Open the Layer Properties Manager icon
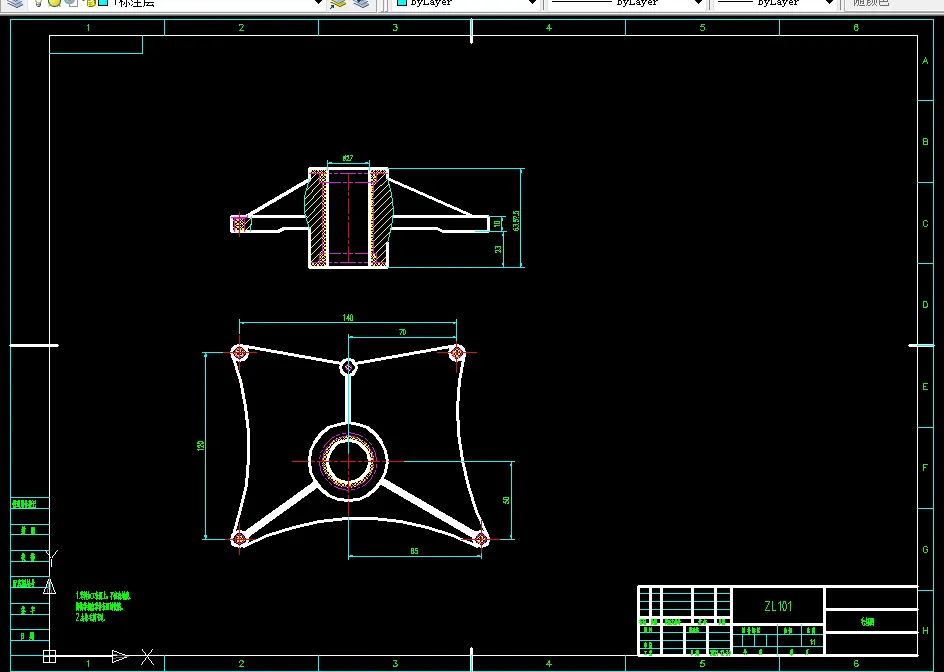The width and height of the screenshot is (944, 672). (15, 3)
